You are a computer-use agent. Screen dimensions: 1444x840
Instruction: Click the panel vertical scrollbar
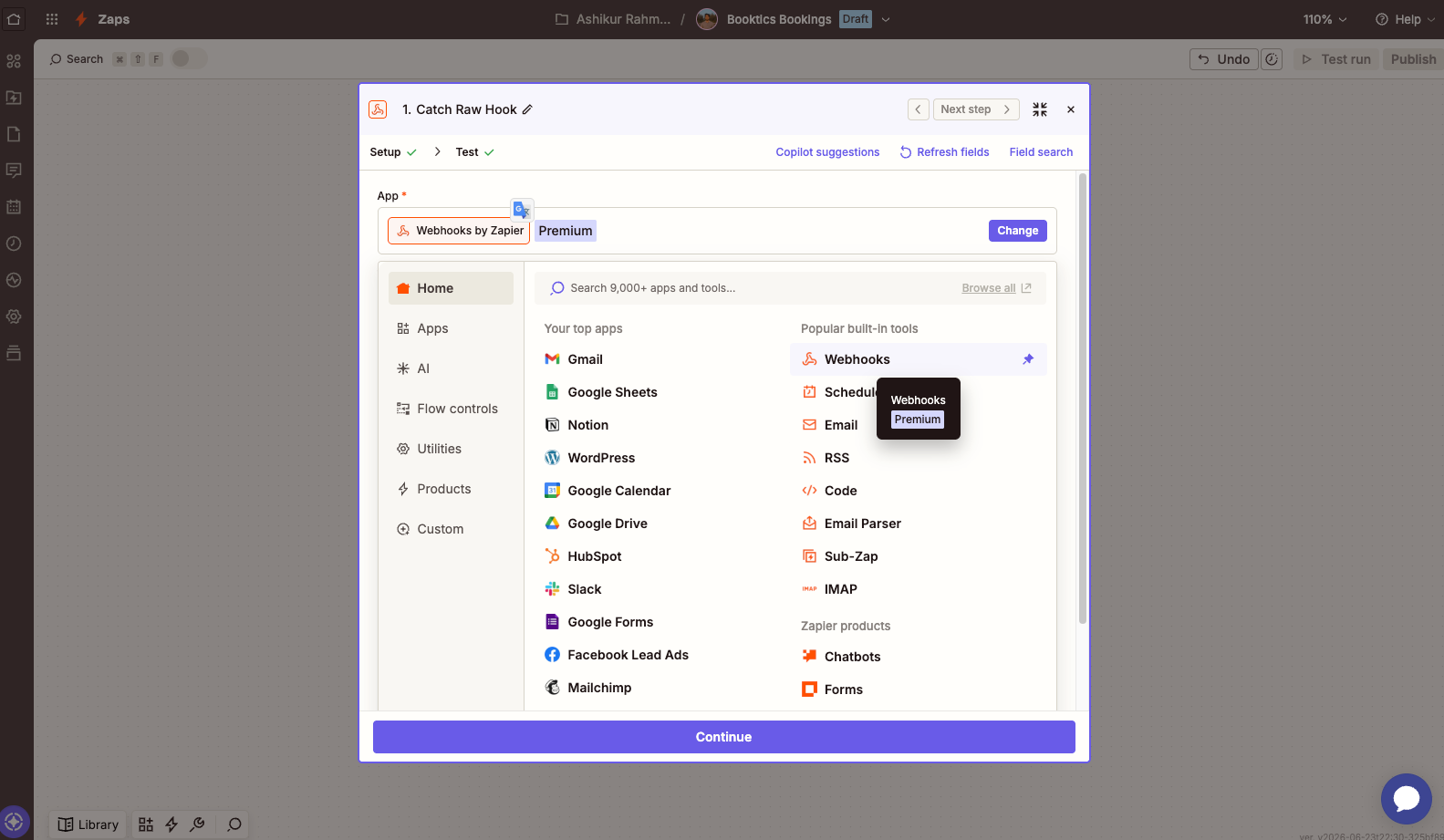tap(1083, 398)
